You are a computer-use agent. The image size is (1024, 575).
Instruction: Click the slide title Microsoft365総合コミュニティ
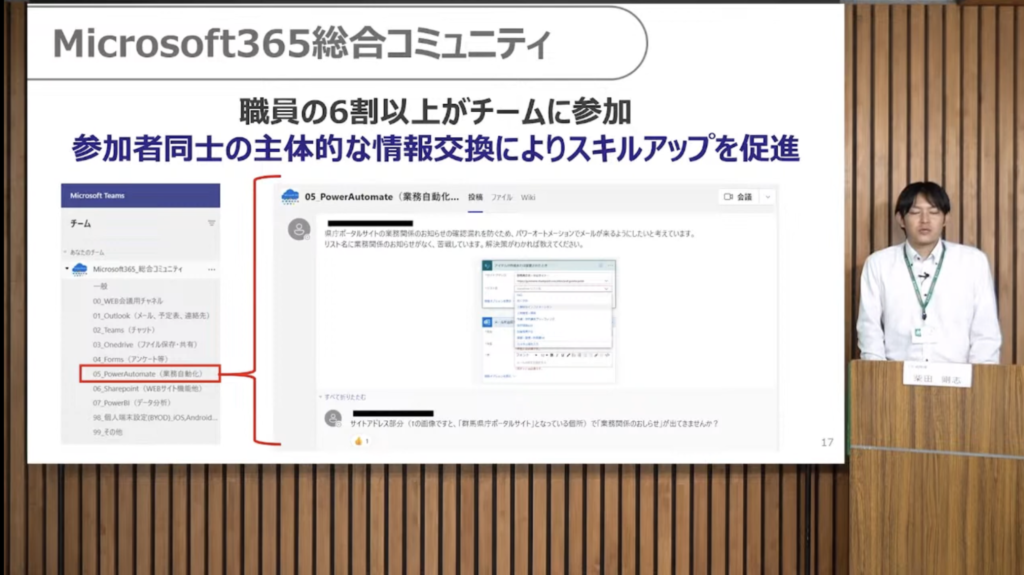[x=302, y=43]
